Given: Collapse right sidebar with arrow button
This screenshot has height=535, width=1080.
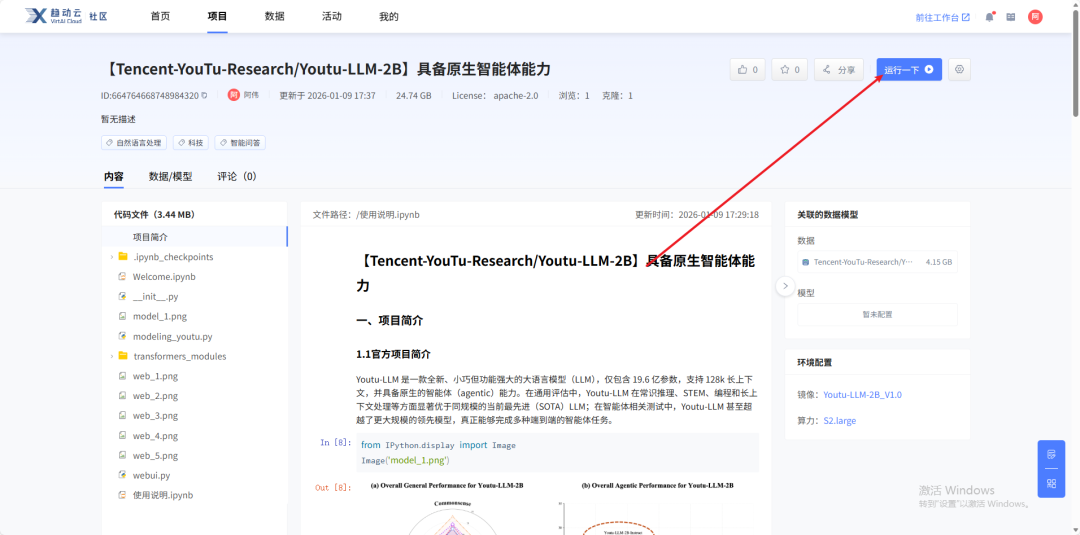Looking at the screenshot, I should tap(785, 286).
